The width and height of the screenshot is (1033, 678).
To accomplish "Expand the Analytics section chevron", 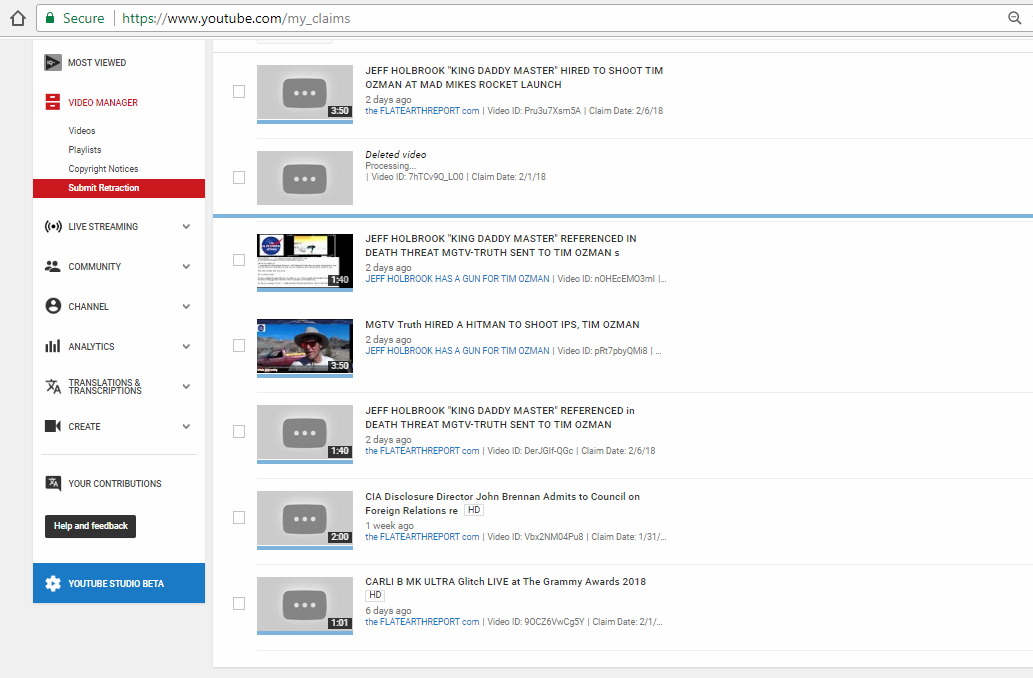I will pyautogui.click(x=186, y=347).
